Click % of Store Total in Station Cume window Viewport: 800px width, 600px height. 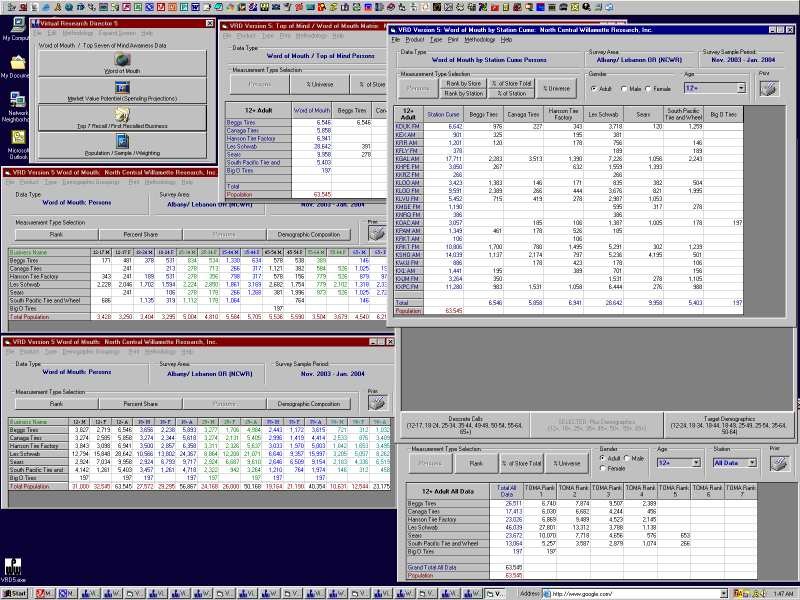pyautogui.click(x=511, y=83)
